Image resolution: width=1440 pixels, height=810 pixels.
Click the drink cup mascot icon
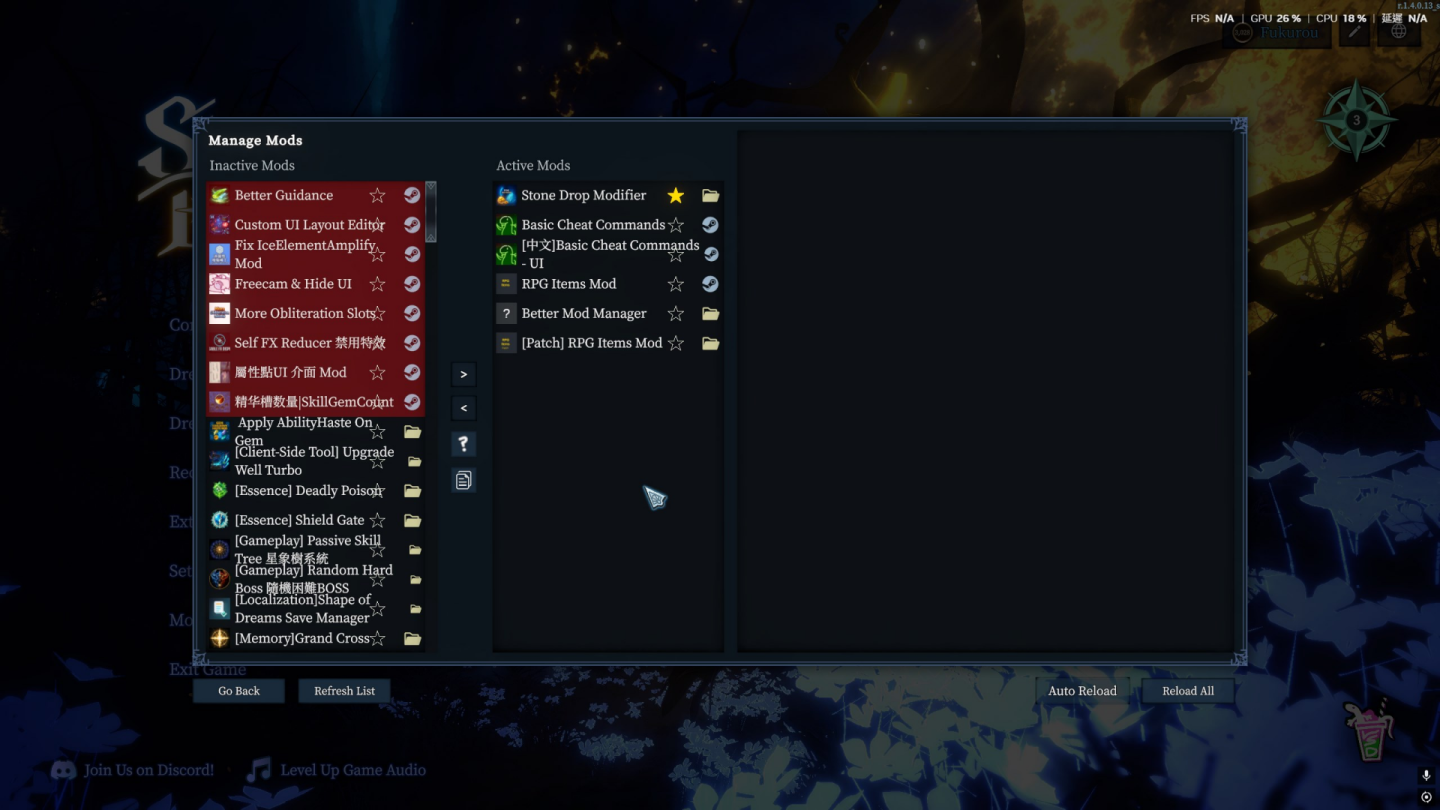pos(1368,731)
